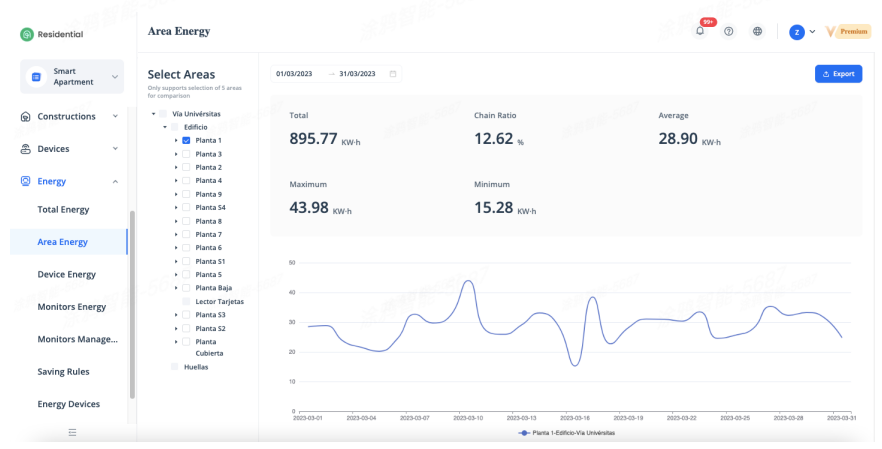The height and width of the screenshot is (449, 882).
Task: Click the Premium badge icon
Action: coord(848,32)
